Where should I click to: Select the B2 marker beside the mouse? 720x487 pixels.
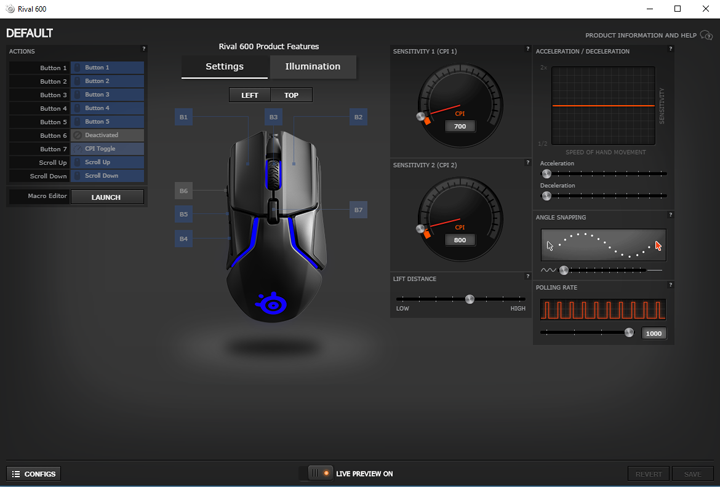358,117
